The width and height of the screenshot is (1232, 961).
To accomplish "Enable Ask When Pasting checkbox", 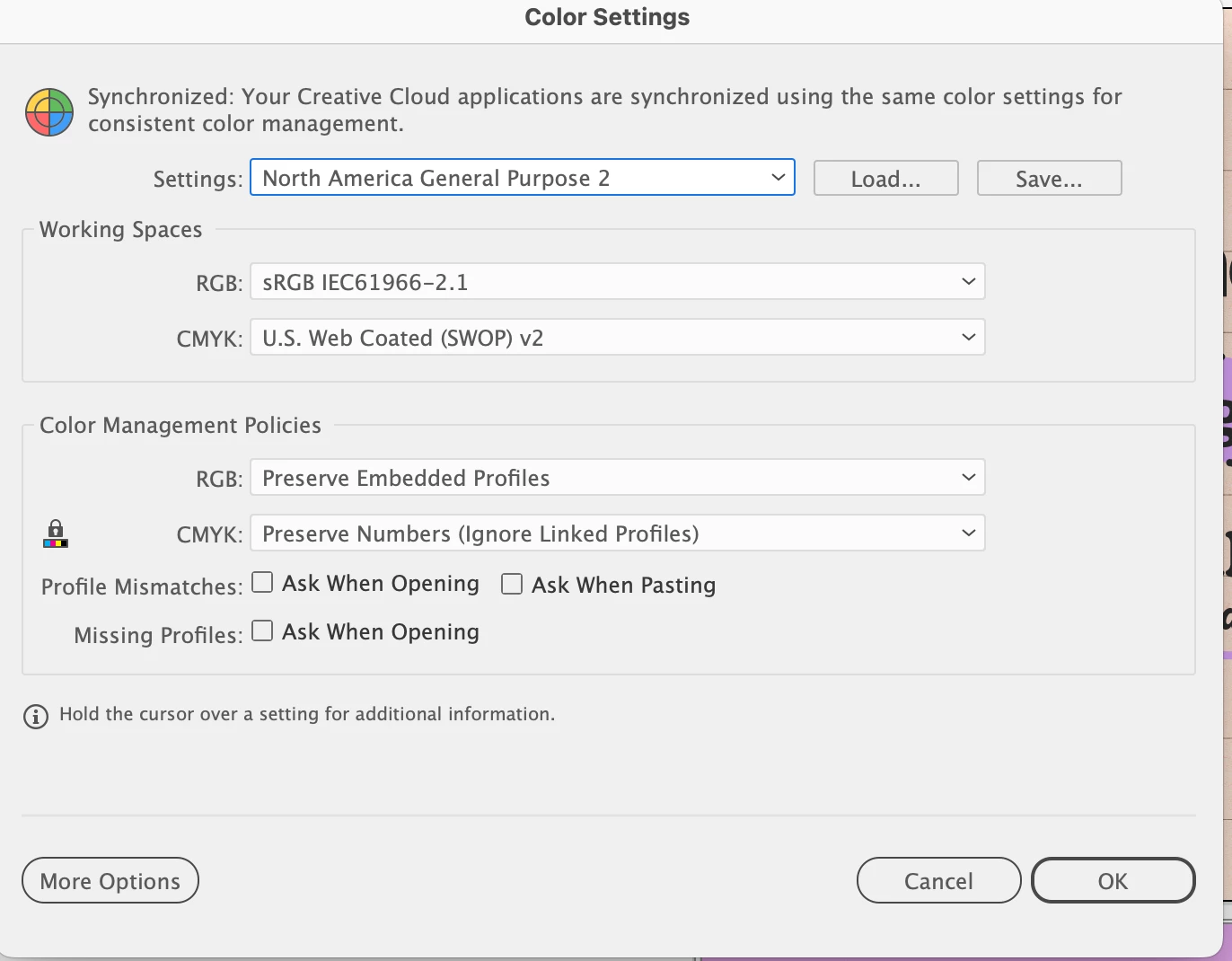I will point(512,584).
